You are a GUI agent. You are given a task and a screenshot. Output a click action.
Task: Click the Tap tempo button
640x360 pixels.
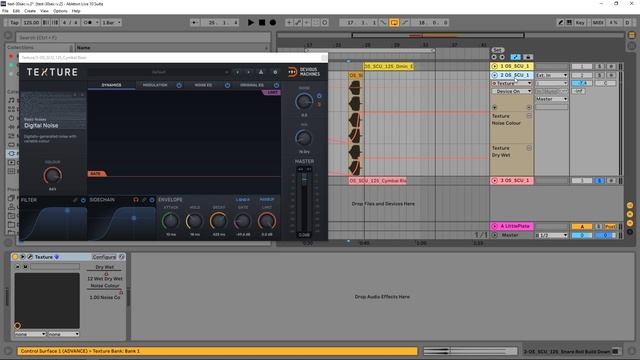coord(14,22)
